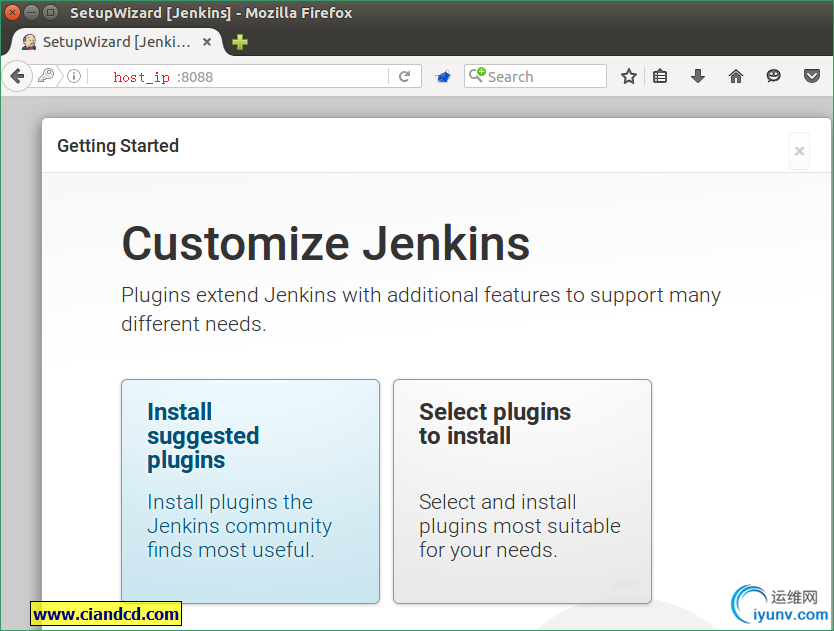Click the Jenkins favicon on the tab
This screenshot has width=834, height=631.
[29, 41]
